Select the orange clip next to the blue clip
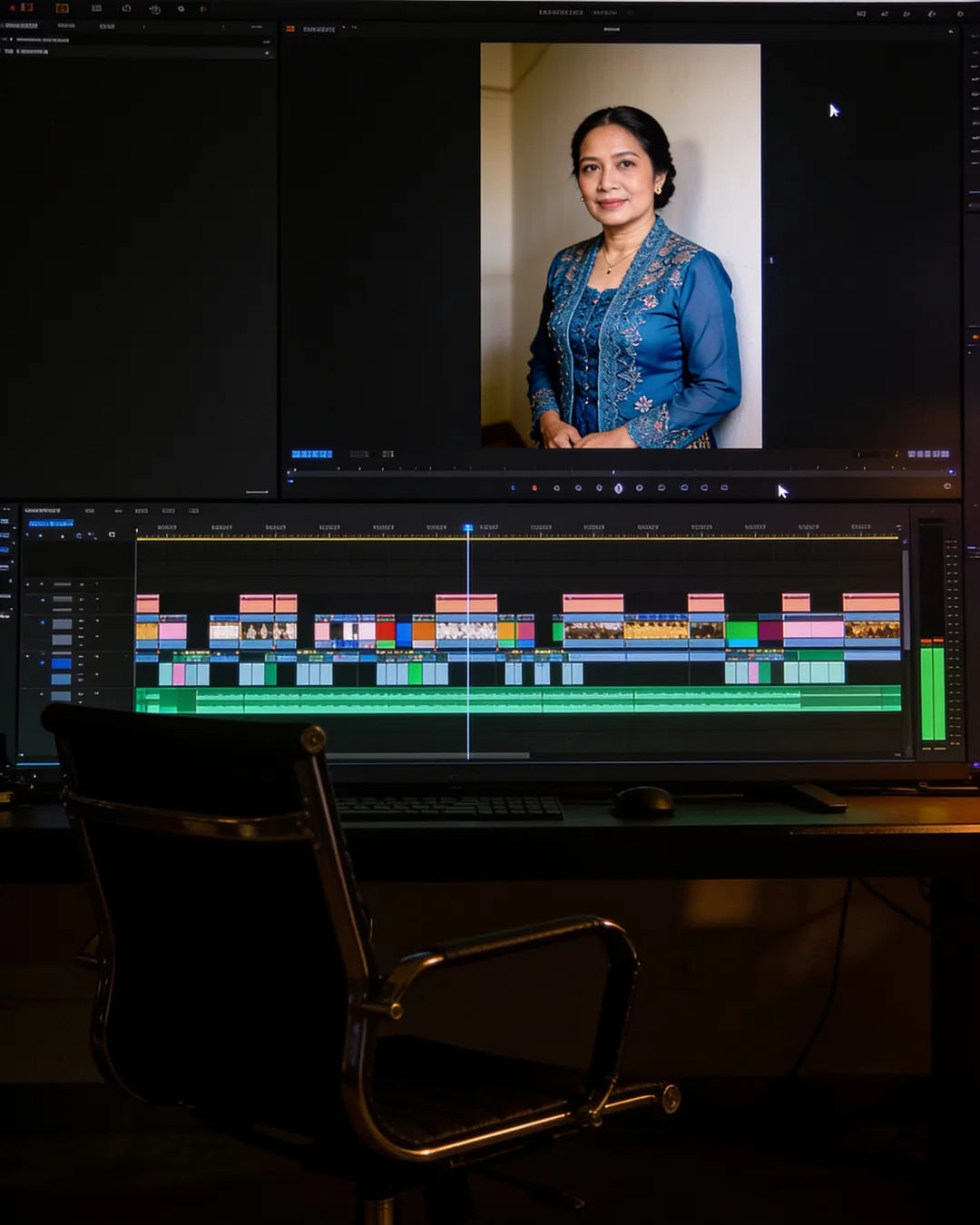The height and width of the screenshot is (1225, 980). coord(424,631)
